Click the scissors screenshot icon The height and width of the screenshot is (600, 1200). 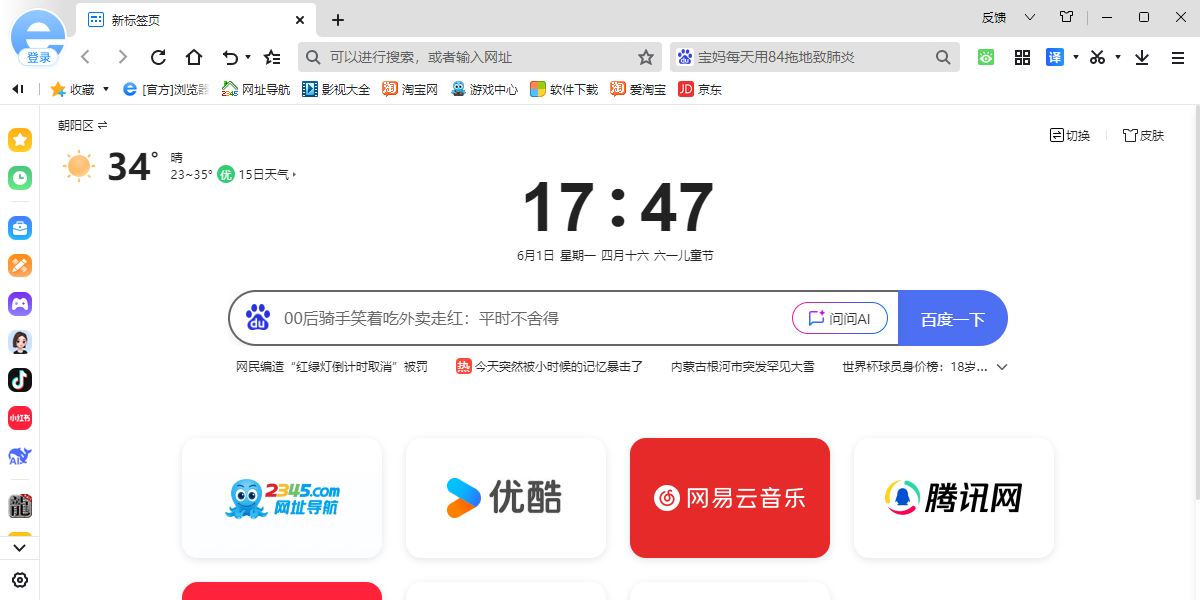pos(1098,57)
